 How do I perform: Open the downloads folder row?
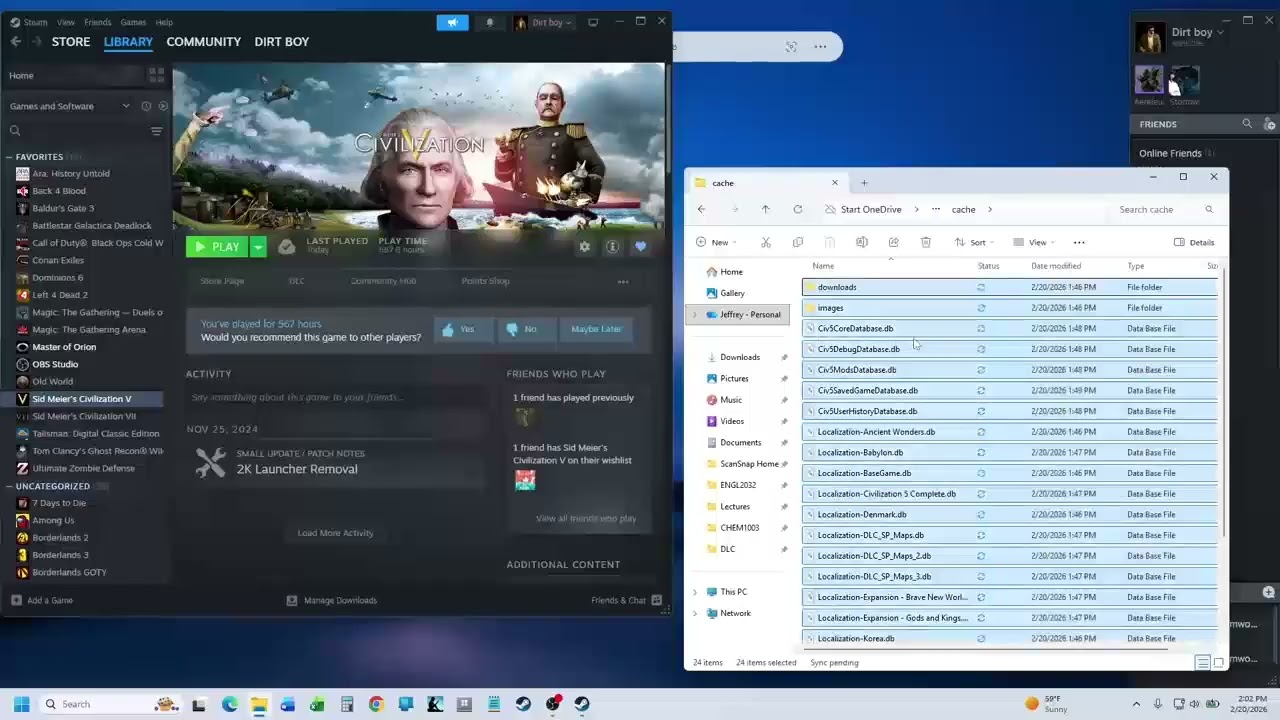click(x=1010, y=287)
